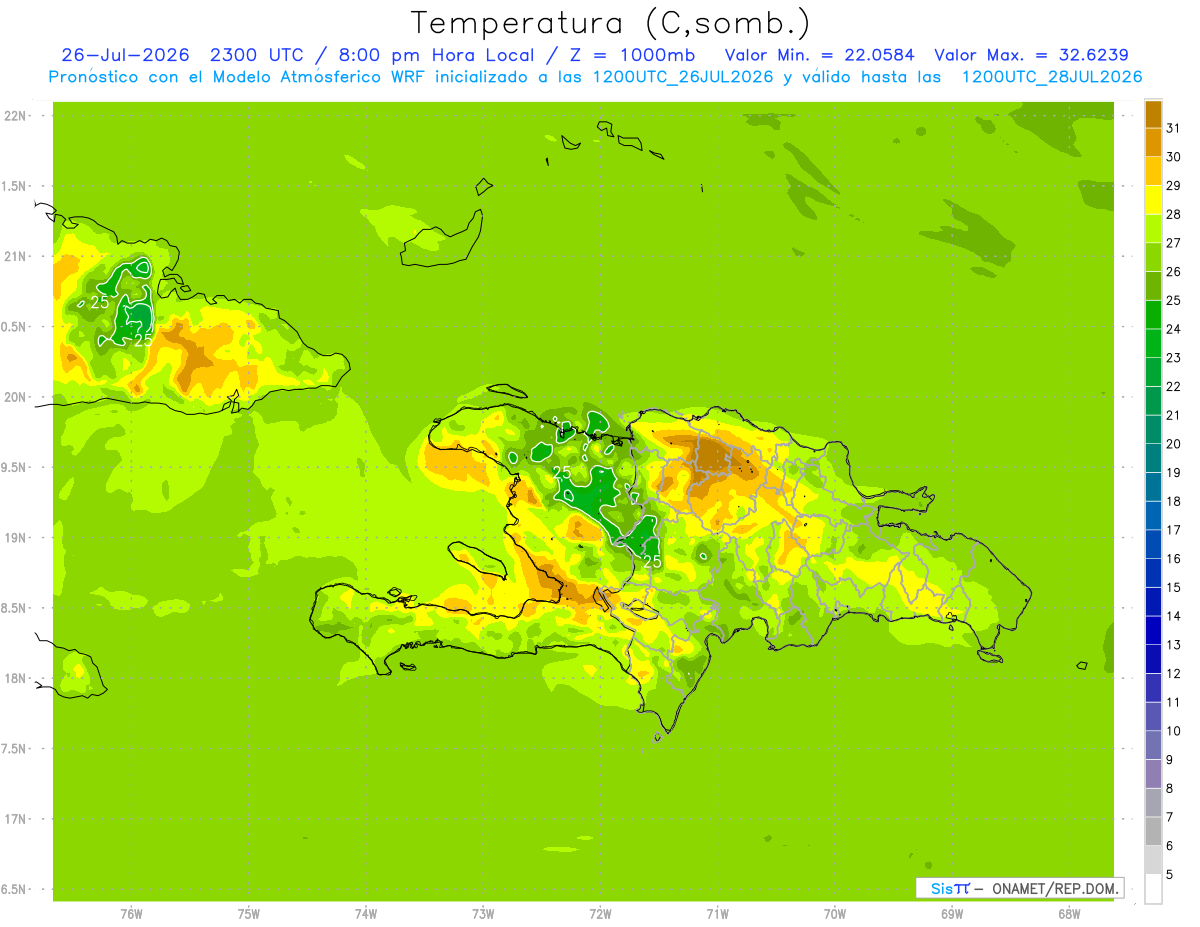The image size is (1200, 927).
Task: Click legend value 28
Action: pyautogui.click(x=1173, y=214)
